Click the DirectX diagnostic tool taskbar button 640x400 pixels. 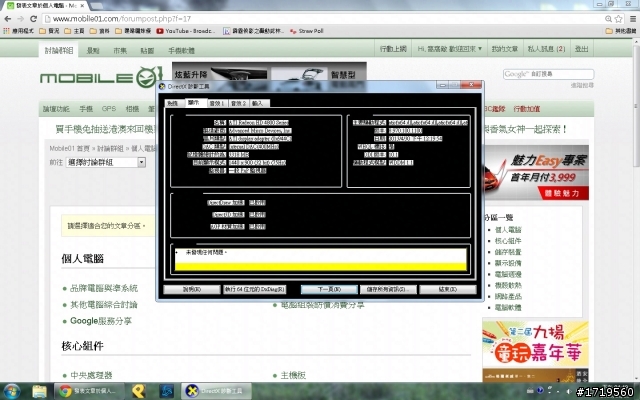tap(216, 391)
